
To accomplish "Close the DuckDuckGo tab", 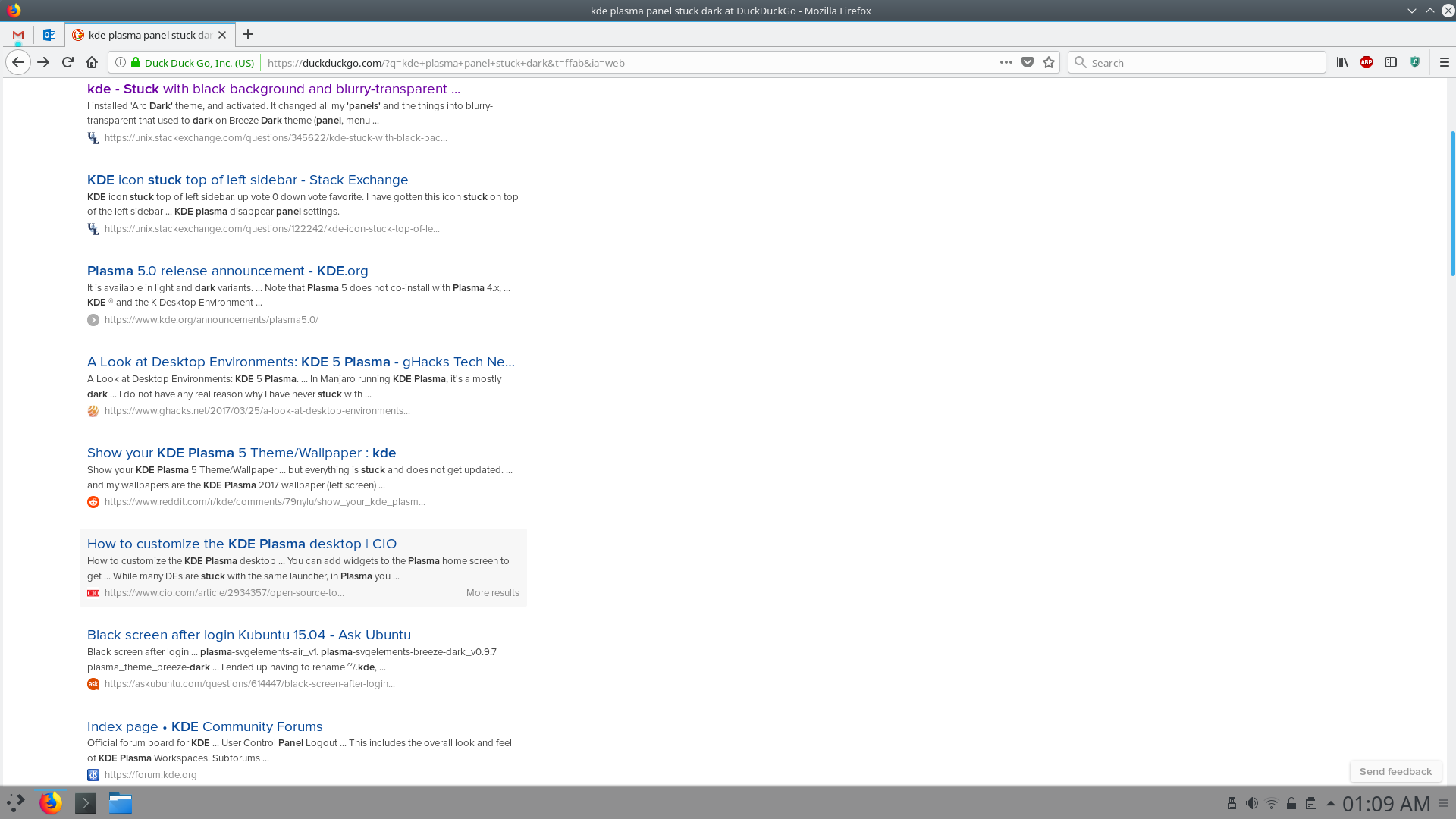I will coord(222,35).
